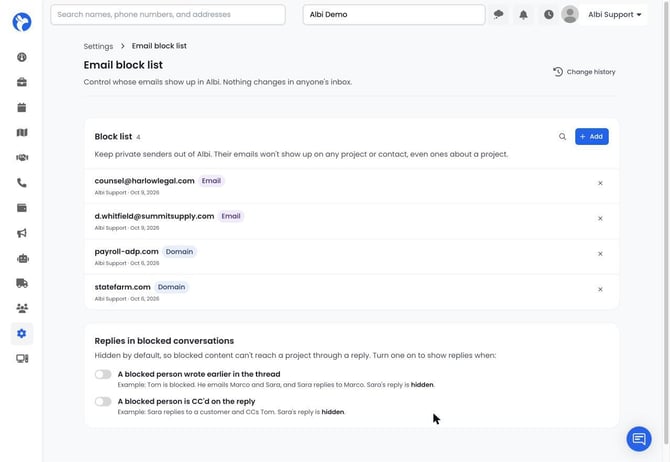This screenshot has width=670, height=462.
Task: Open the chat messages icon in top bar
Action: [x=498, y=15]
